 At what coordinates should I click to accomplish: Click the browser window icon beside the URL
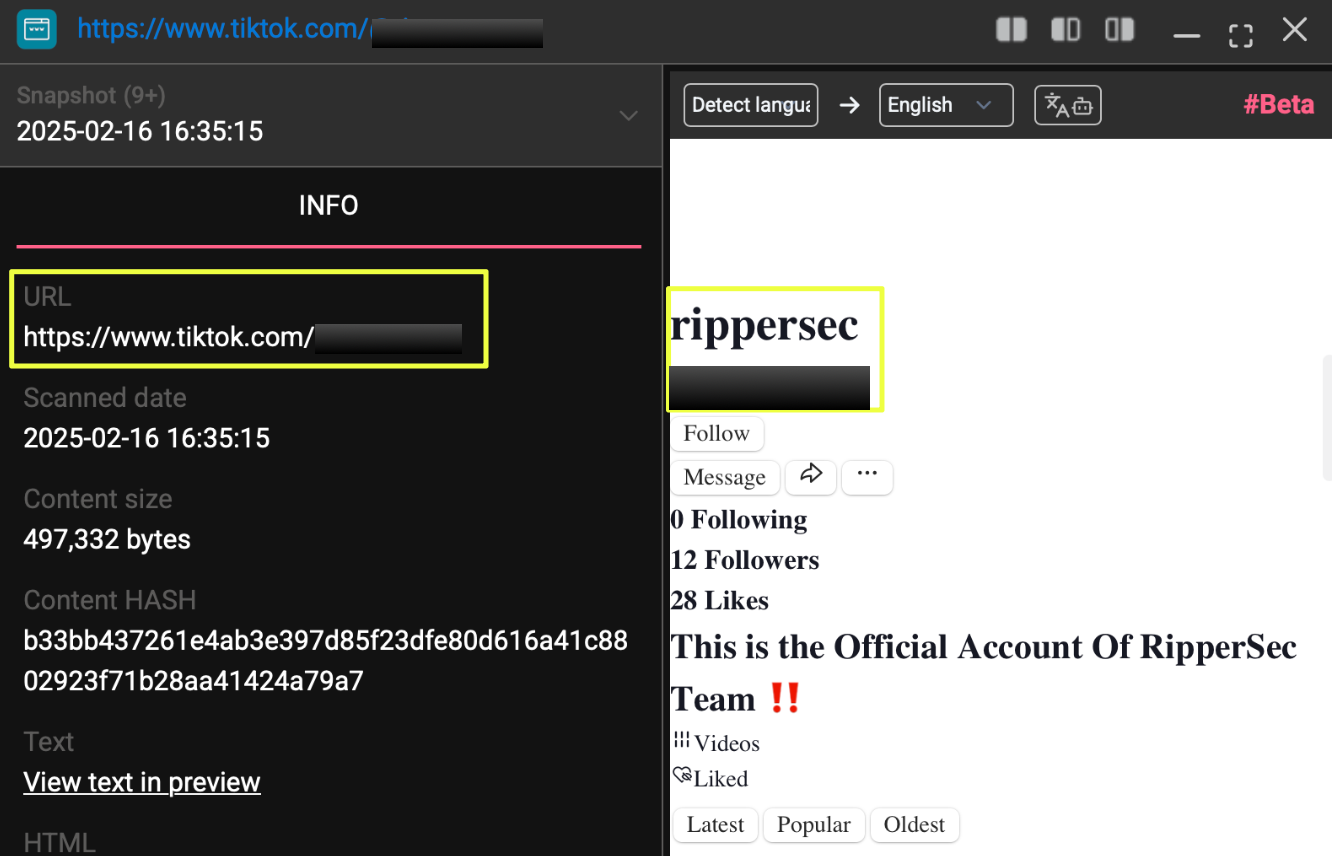click(36, 29)
